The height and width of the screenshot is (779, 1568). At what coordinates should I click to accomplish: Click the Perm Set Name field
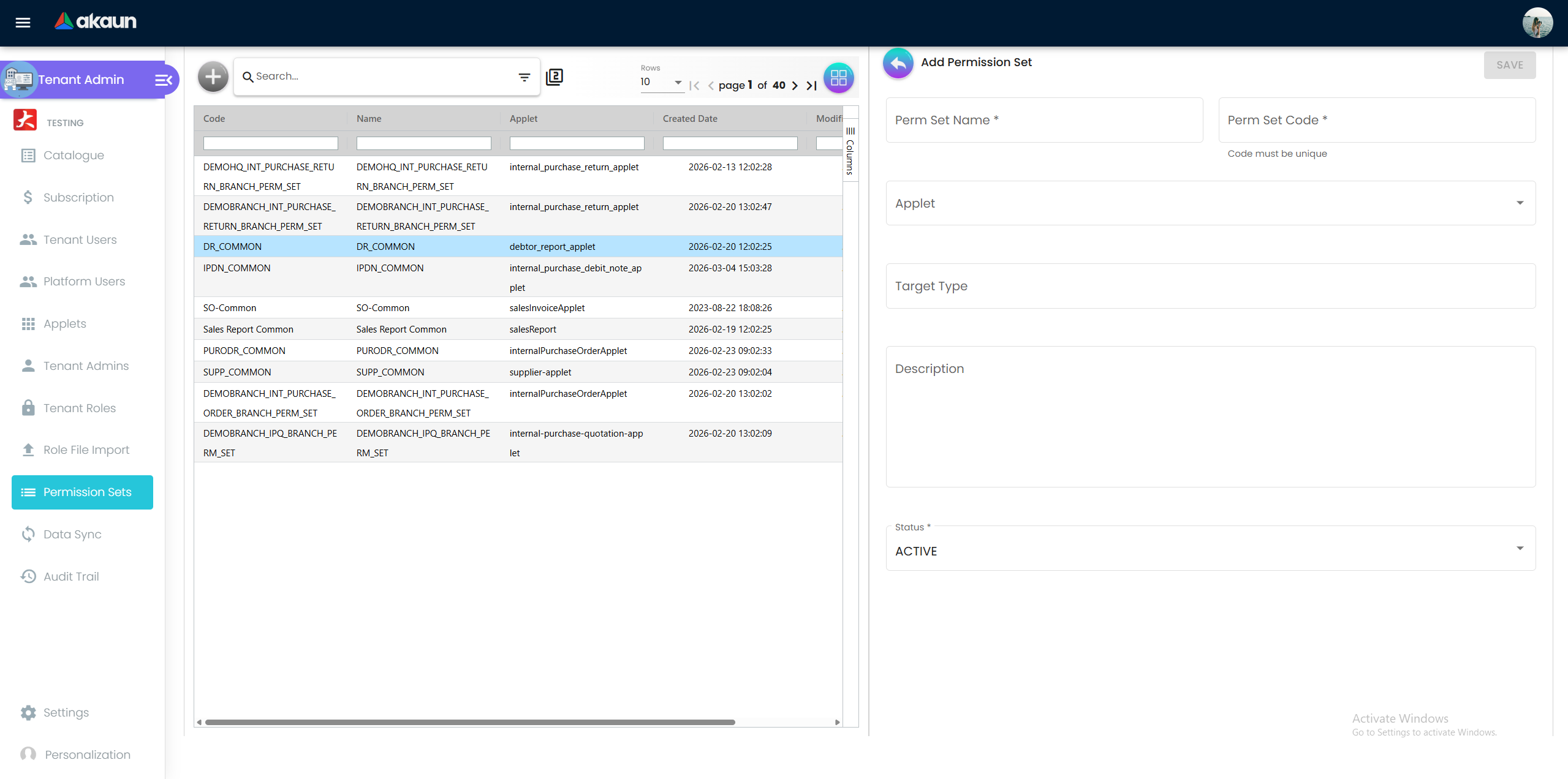pyautogui.click(x=1043, y=121)
